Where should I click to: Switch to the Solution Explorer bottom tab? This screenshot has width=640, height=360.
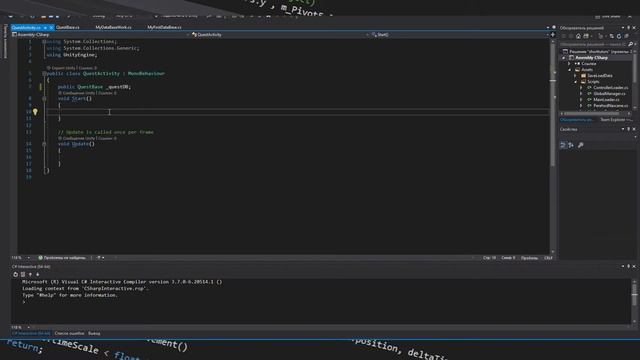pos(577,120)
